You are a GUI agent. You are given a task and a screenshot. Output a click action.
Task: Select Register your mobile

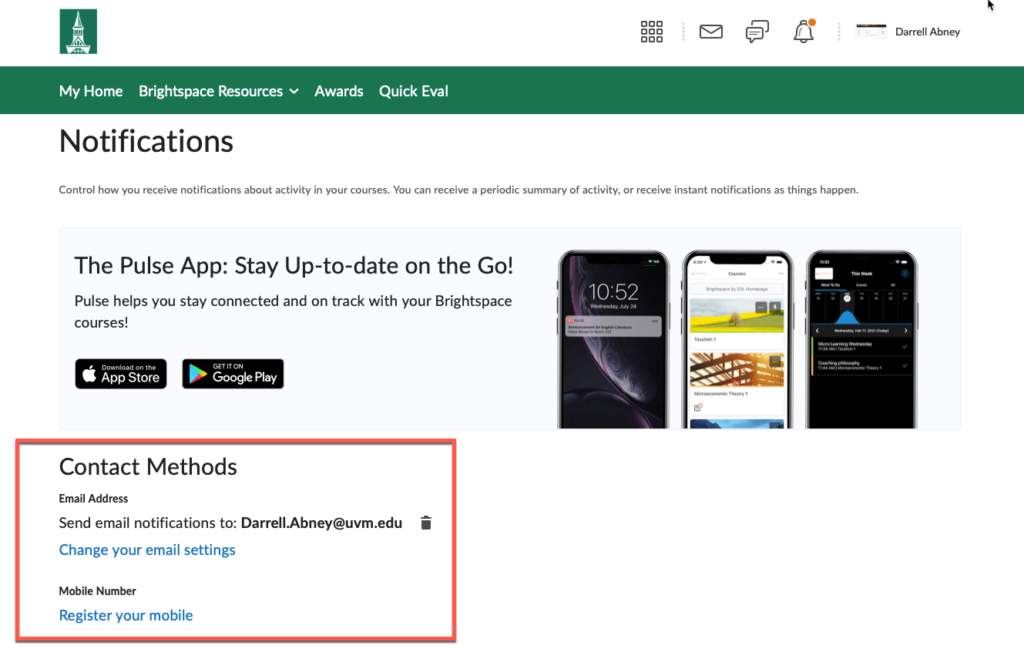click(x=125, y=615)
